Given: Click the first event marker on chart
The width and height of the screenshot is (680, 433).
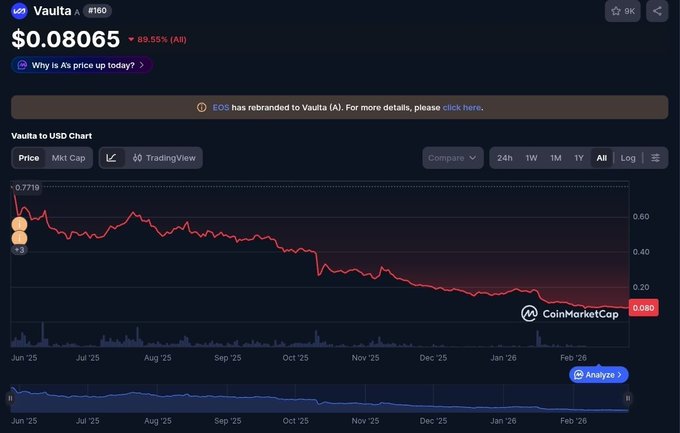Looking at the screenshot, I should click(x=19, y=225).
